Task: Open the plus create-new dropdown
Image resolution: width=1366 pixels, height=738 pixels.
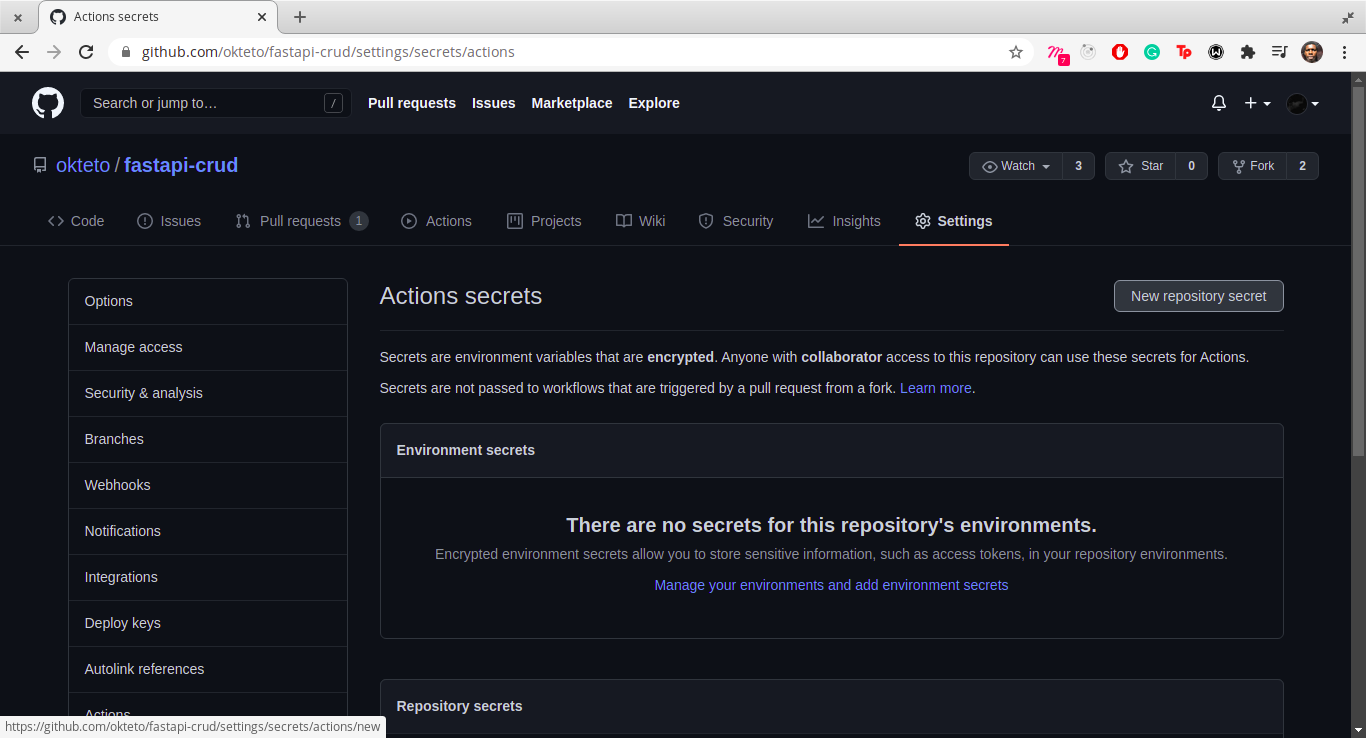Action: pyautogui.click(x=1257, y=103)
